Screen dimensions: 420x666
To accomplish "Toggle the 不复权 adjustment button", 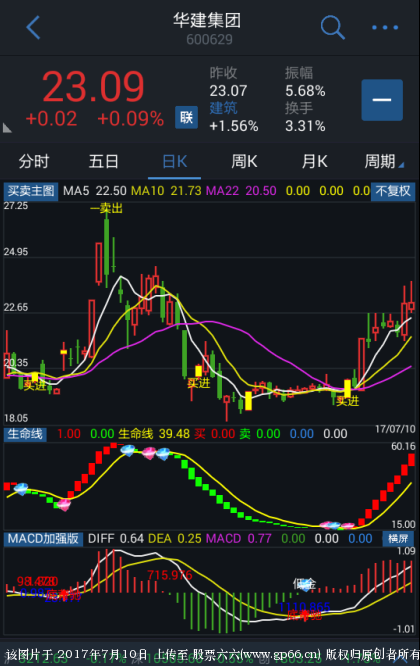I will (393, 191).
